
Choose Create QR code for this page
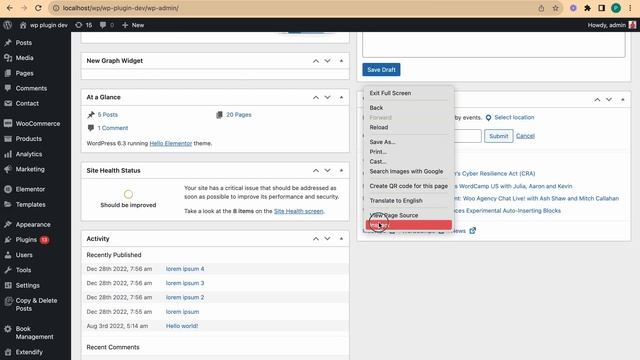[x=409, y=186]
